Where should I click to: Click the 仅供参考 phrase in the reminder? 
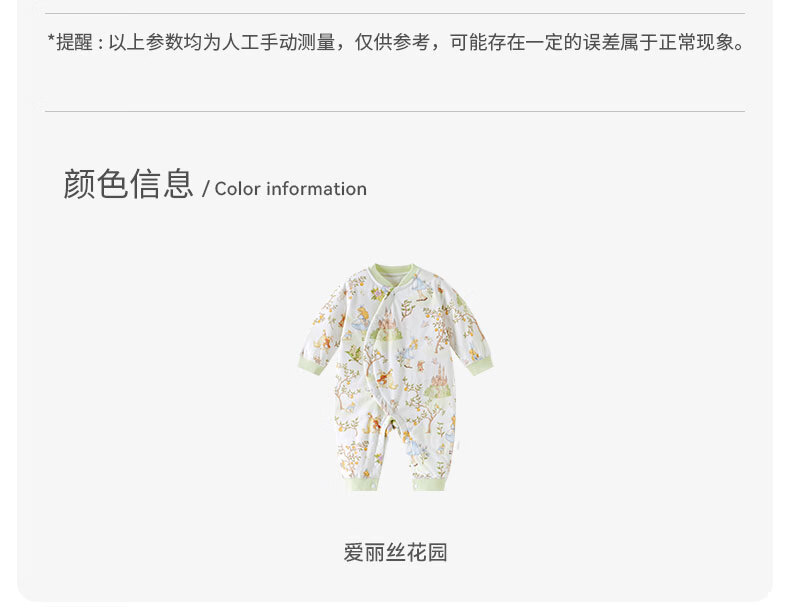392,42
